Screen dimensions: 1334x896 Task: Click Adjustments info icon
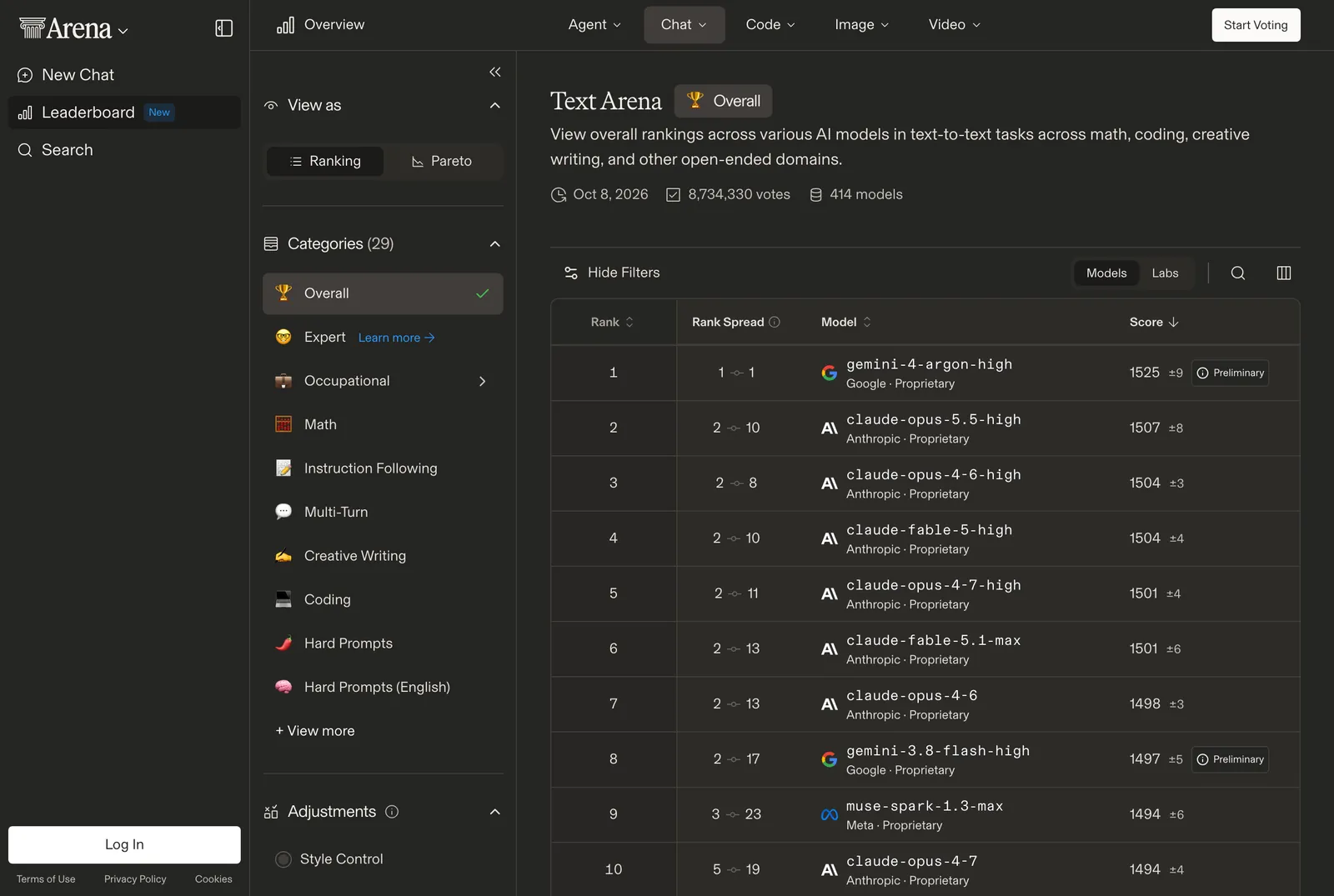[x=392, y=812]
